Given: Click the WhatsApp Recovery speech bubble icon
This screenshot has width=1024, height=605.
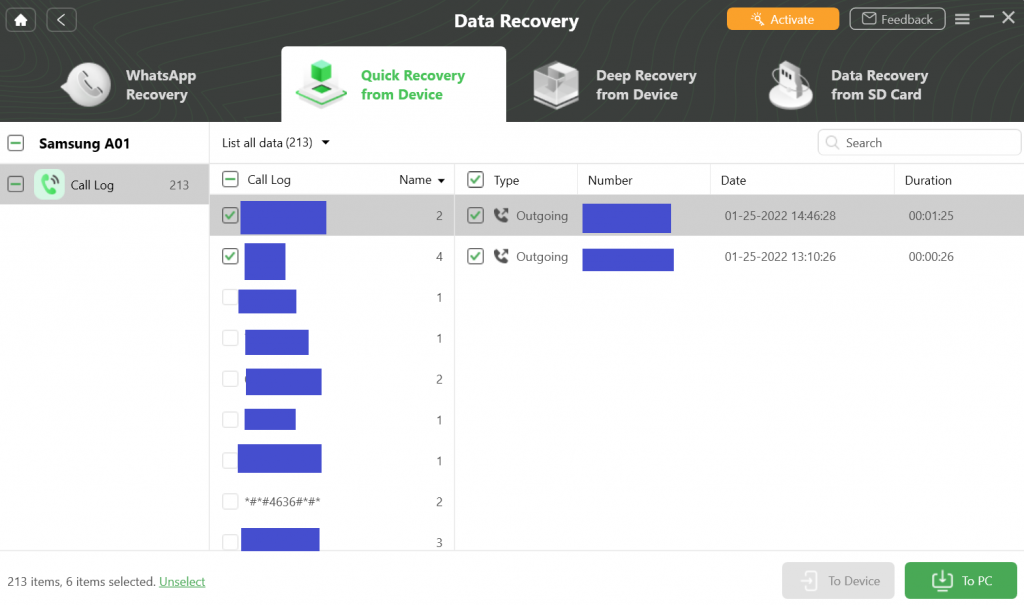Looking at the screenshot, I should [86, 85].
